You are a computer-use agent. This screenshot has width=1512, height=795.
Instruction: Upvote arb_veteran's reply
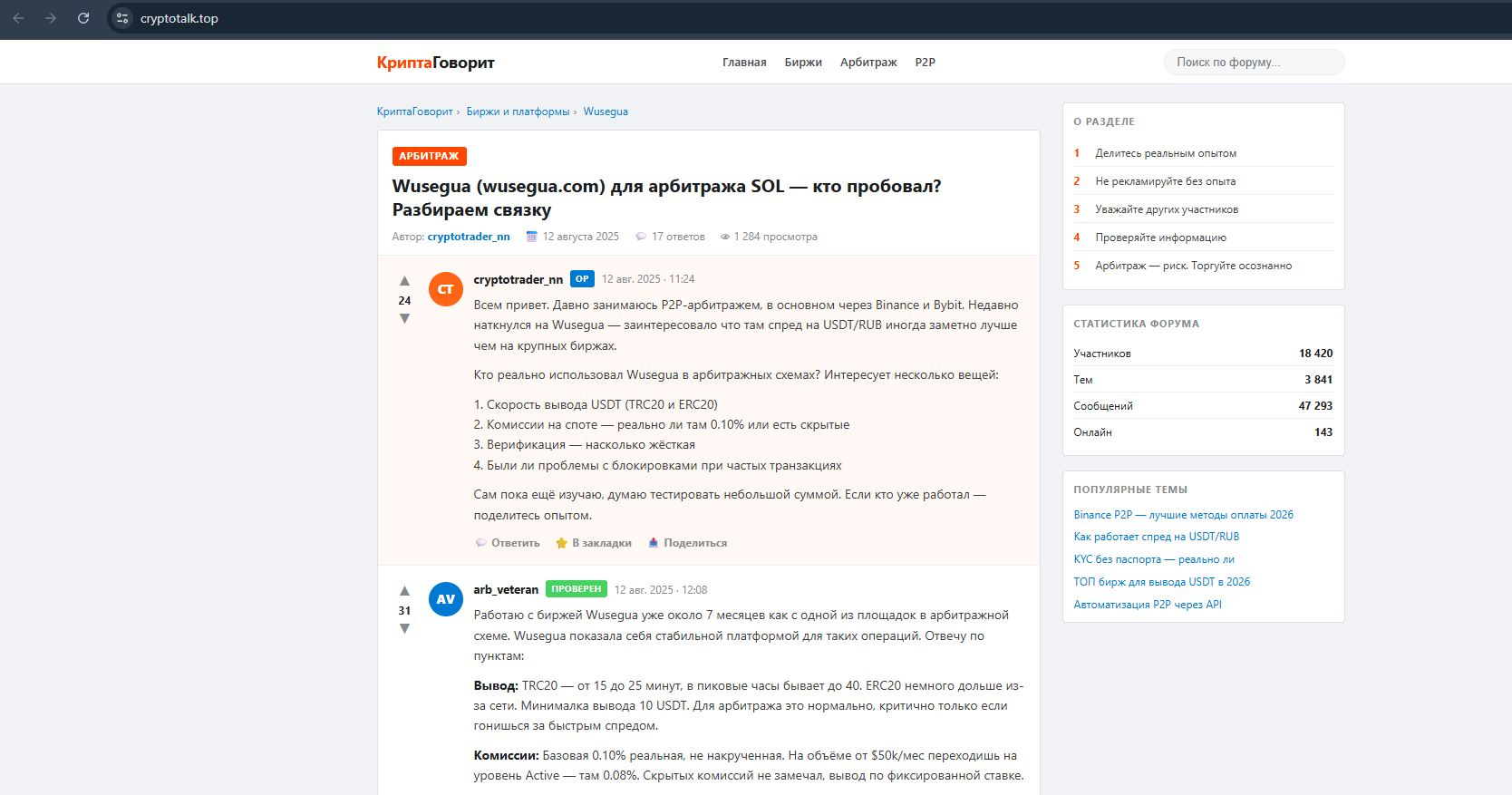404,591
